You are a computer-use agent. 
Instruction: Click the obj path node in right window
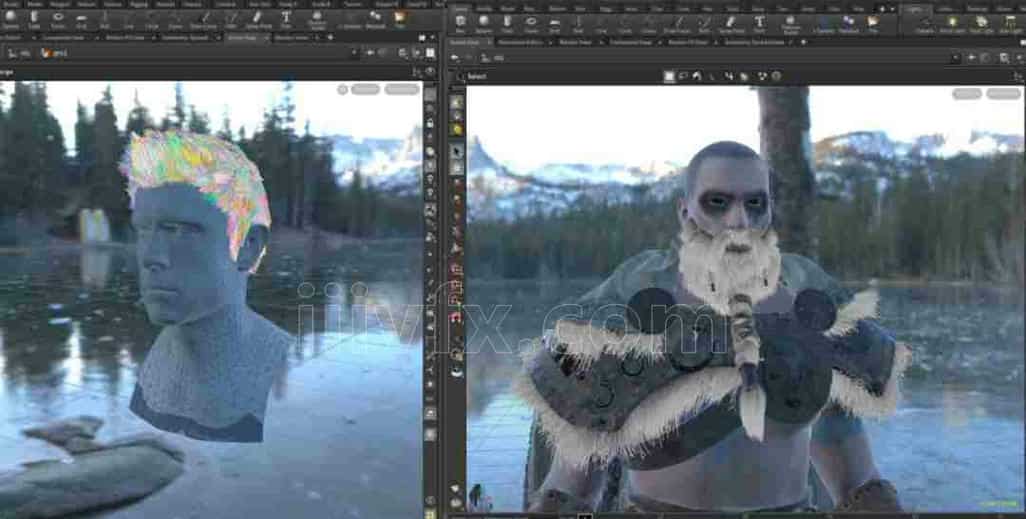[491, 58]
